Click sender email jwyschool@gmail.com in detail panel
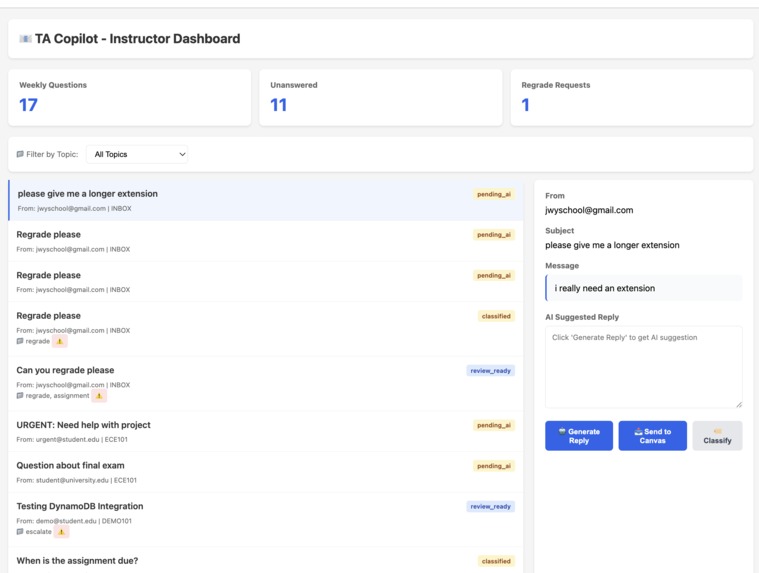The height and width of the screenshot is (573, 759). tap(589, 210)
